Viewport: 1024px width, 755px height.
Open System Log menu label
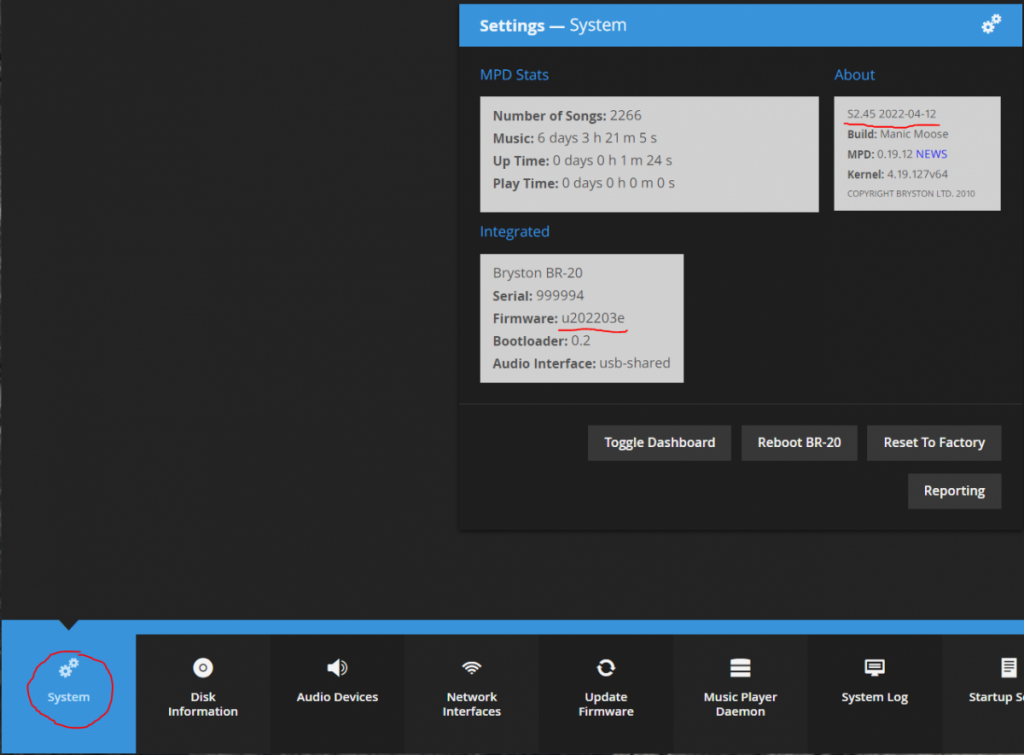[x=874, y=697]
